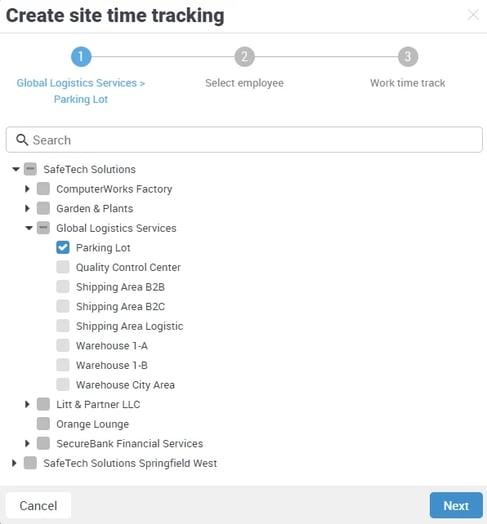Toggle the Orange Lounge checkbox

[43, 424]
